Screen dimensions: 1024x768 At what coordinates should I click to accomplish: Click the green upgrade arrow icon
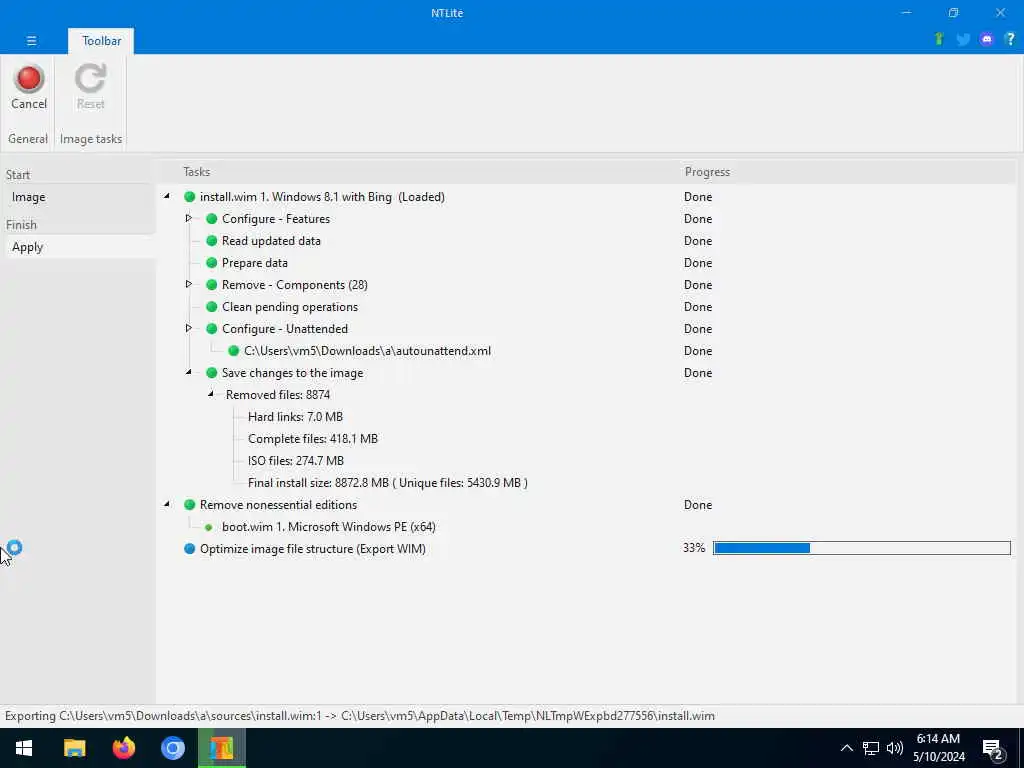point(939,39)
